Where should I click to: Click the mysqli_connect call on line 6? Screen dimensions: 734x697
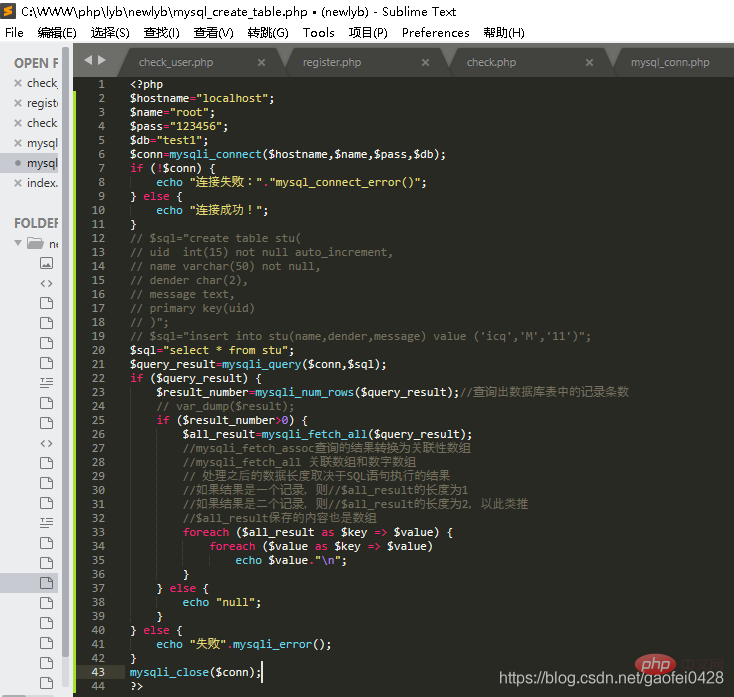215,154
